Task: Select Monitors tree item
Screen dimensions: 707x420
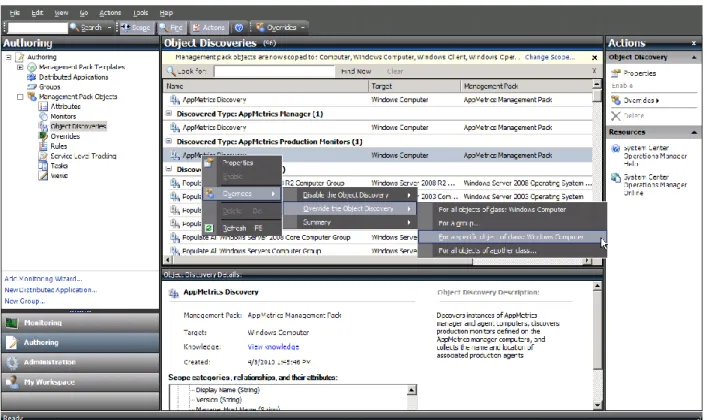Action: click(x=63, y=116)
